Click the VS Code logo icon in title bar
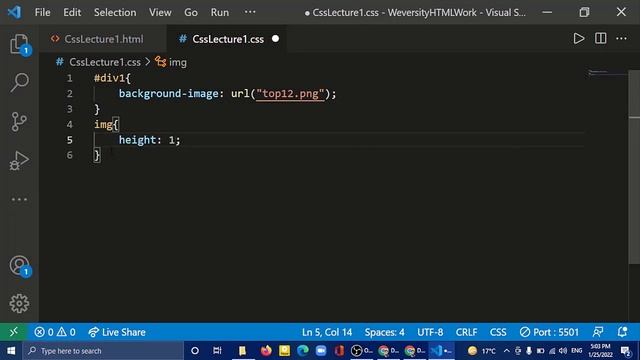The width and height of the screenshot is (640, 360). pos(15,12)
